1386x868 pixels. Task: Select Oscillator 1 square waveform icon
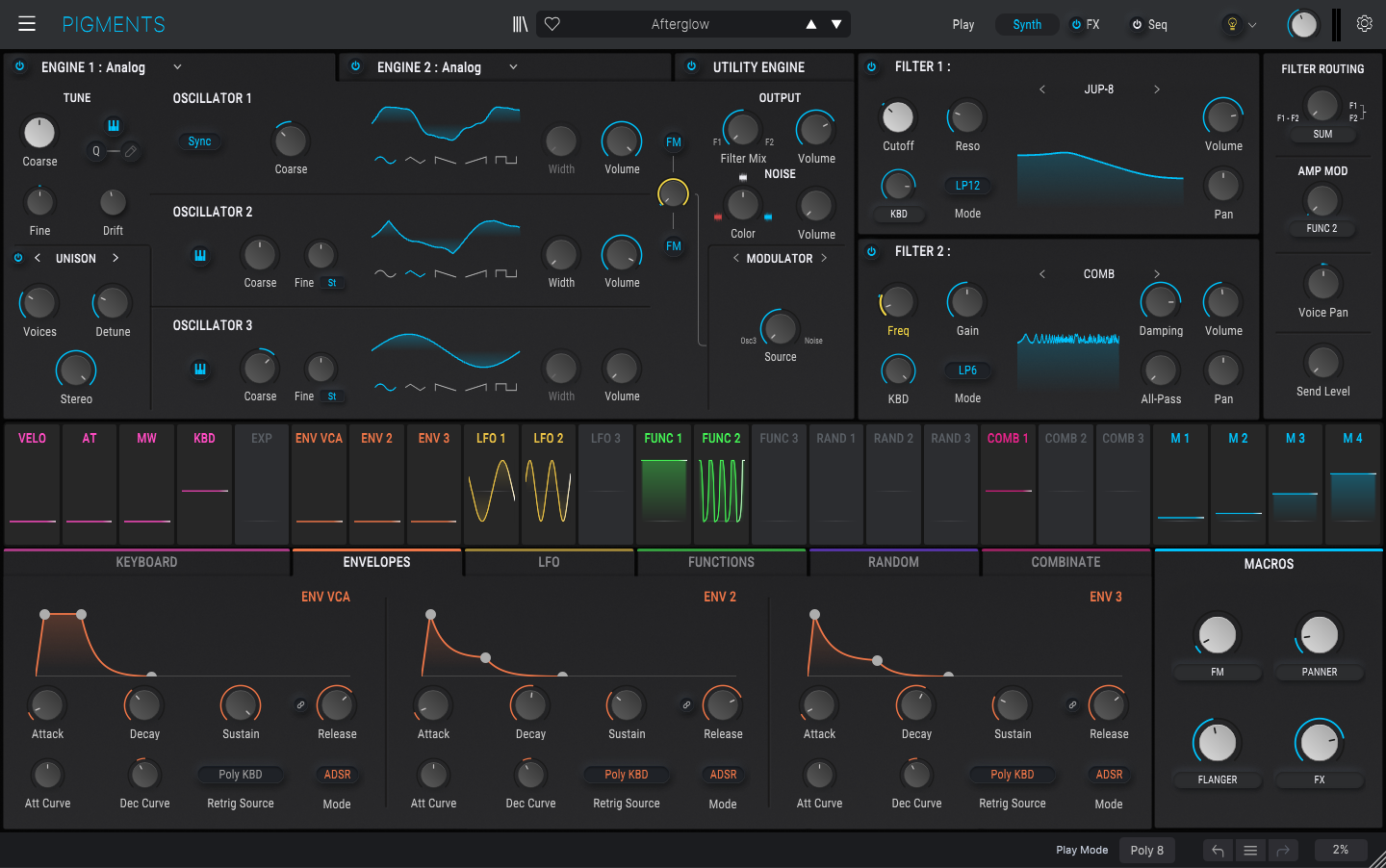pyautogui.click(x=506, y=161)
